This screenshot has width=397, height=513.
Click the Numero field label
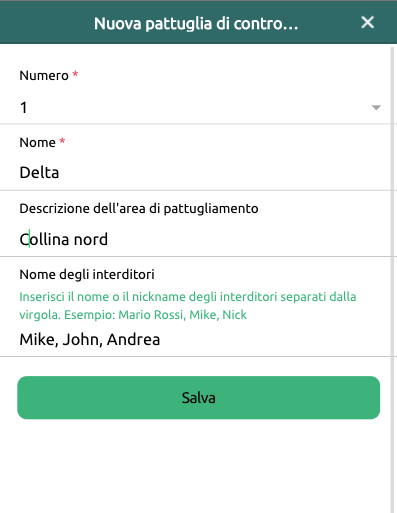[x=44, y=75]
